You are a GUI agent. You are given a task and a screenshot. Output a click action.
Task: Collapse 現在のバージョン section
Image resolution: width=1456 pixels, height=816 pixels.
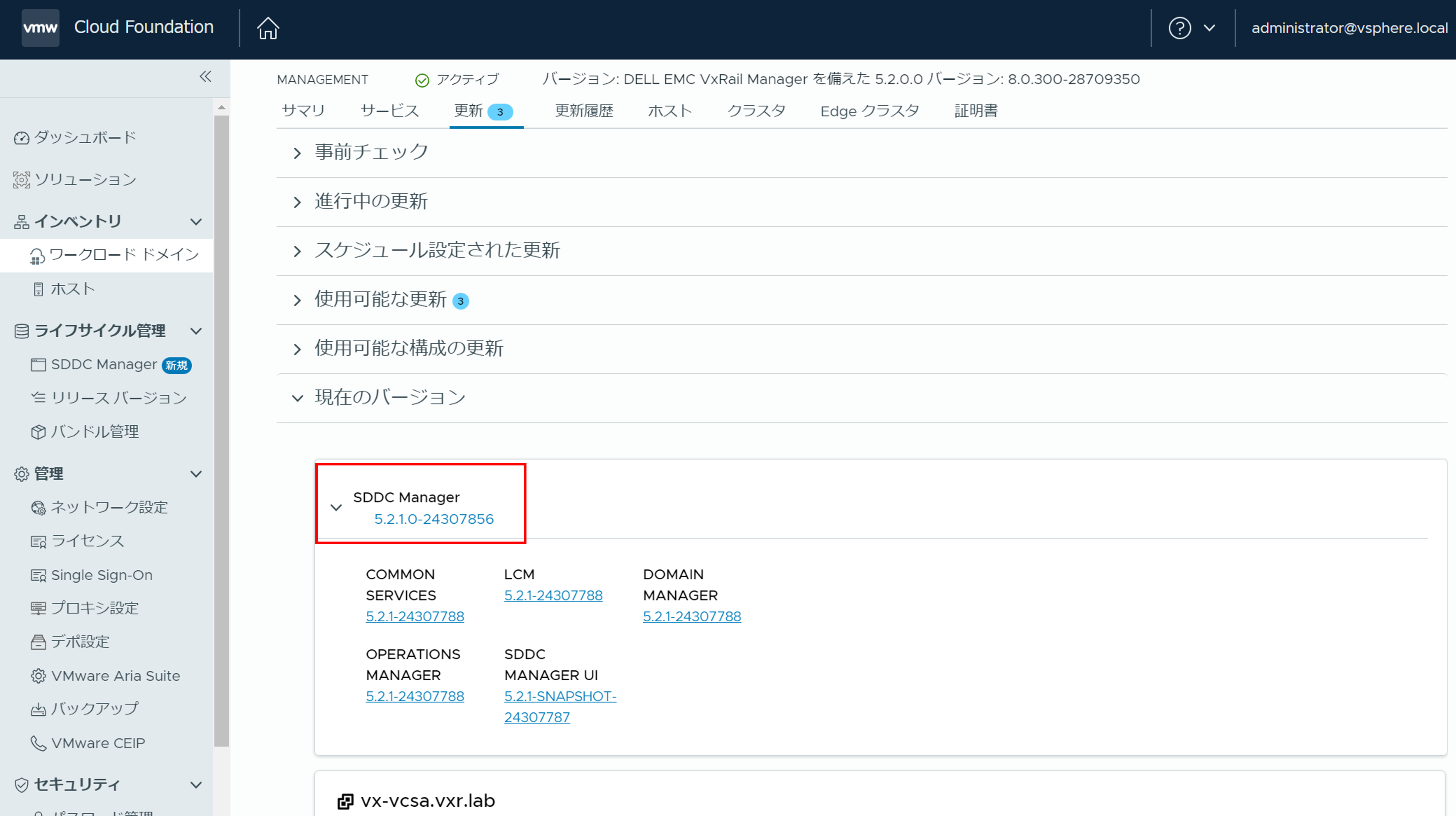click(297, 398)
